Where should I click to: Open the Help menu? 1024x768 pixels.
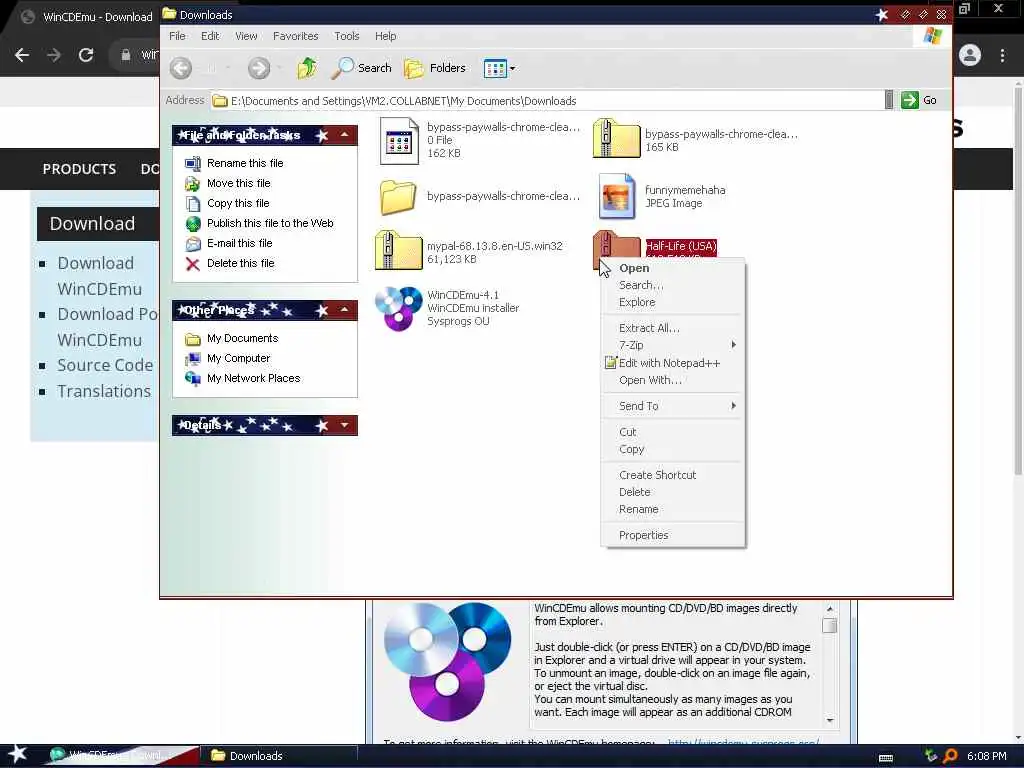[385, 36]
